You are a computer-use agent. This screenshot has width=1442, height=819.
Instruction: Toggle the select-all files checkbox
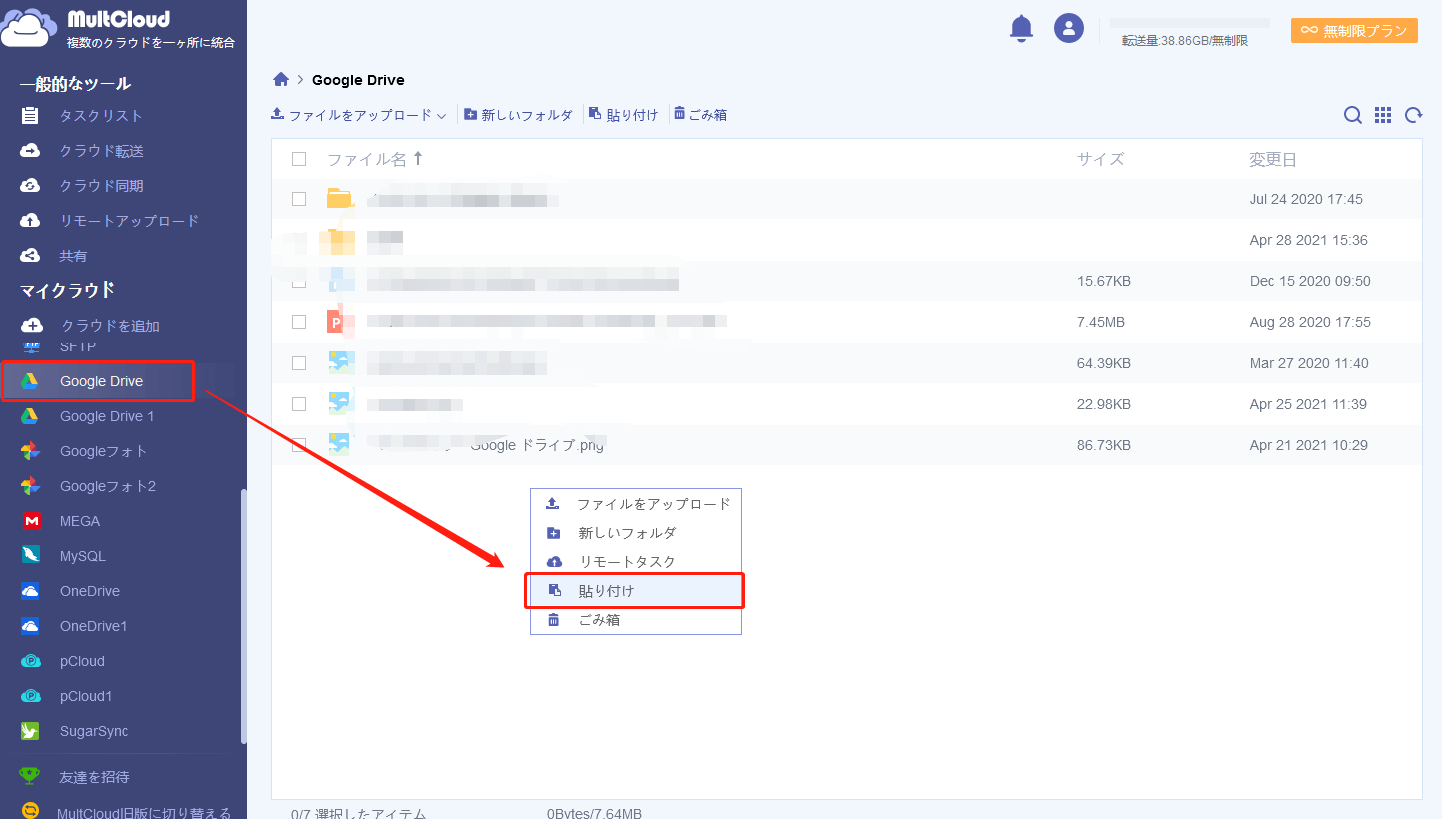(299, 159)
